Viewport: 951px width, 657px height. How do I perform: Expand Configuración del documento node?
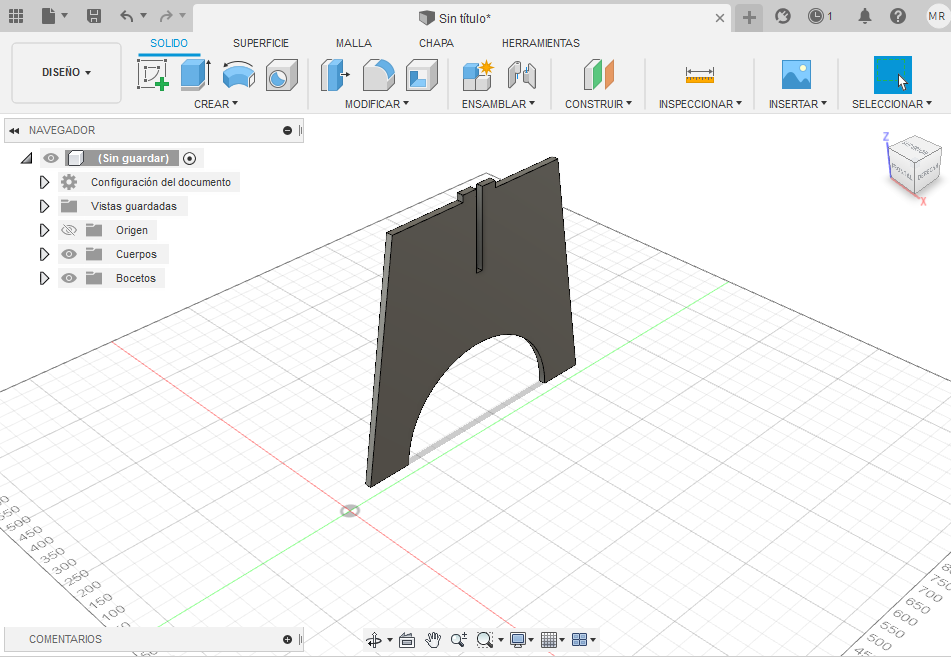pyautogui.click(x=44, y=182)
